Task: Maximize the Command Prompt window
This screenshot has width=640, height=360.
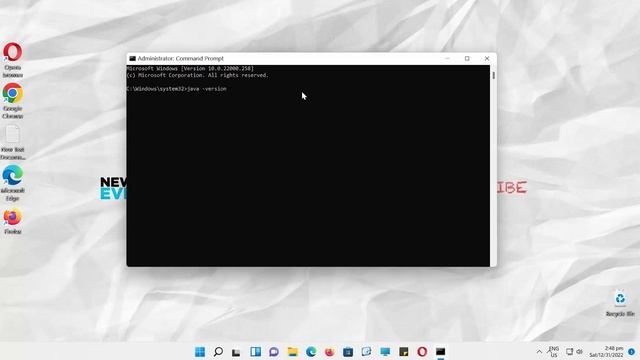Action: pyautogui.click(x=467, y=58)
